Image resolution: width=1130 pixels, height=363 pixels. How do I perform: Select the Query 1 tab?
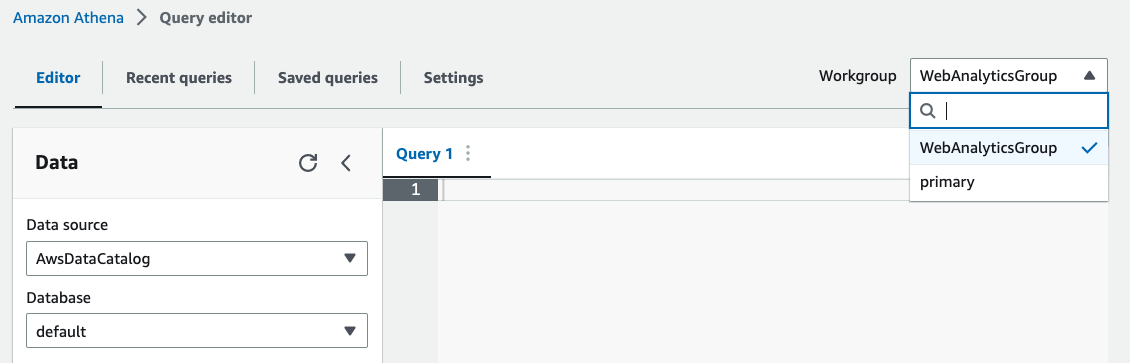425,153
